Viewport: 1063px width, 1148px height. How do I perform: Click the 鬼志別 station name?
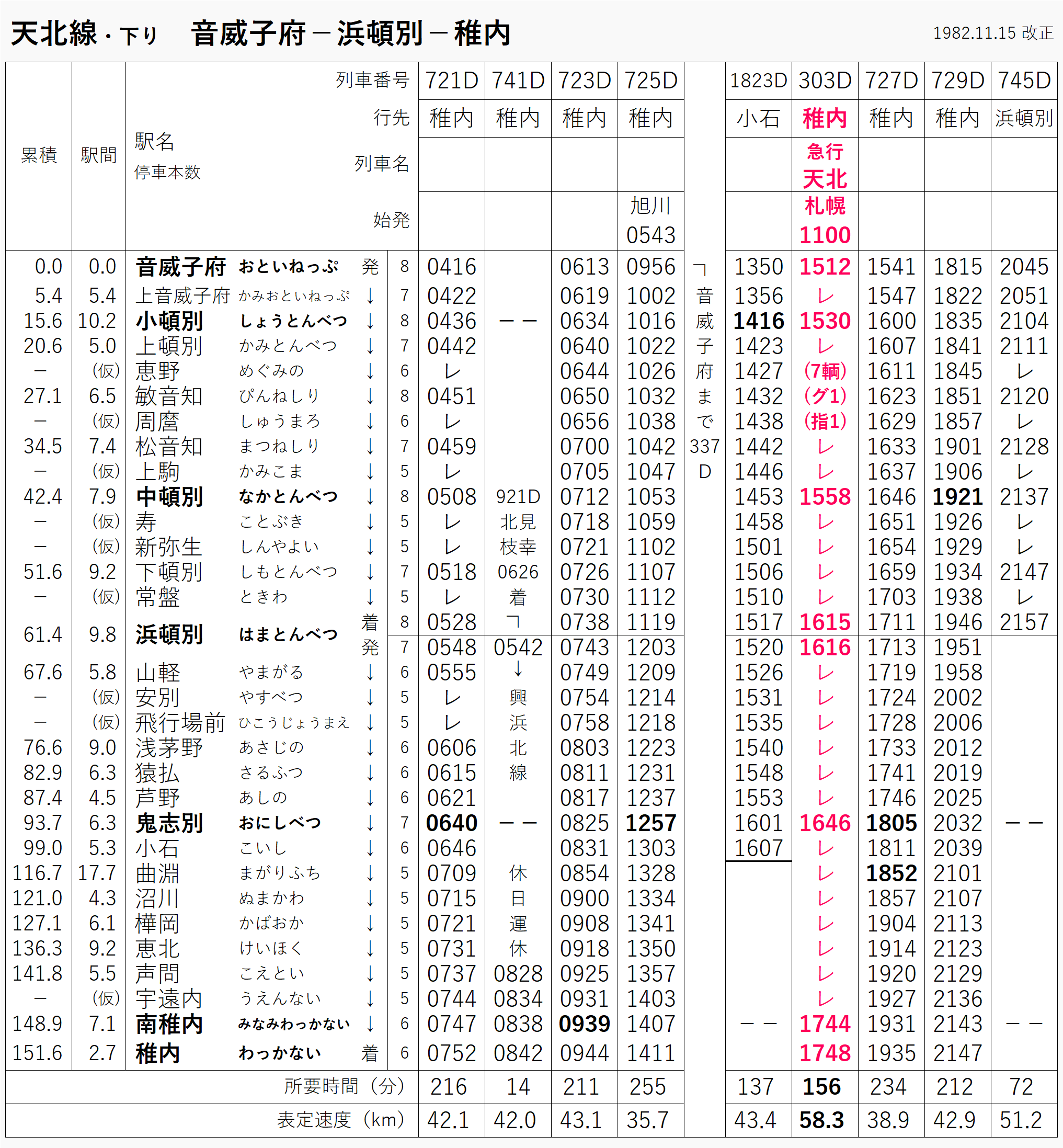(x=169, y=823)
